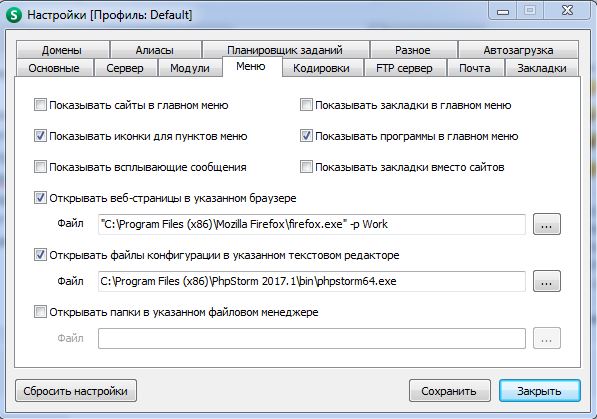Browse for text editor executable file

point(546,281)
